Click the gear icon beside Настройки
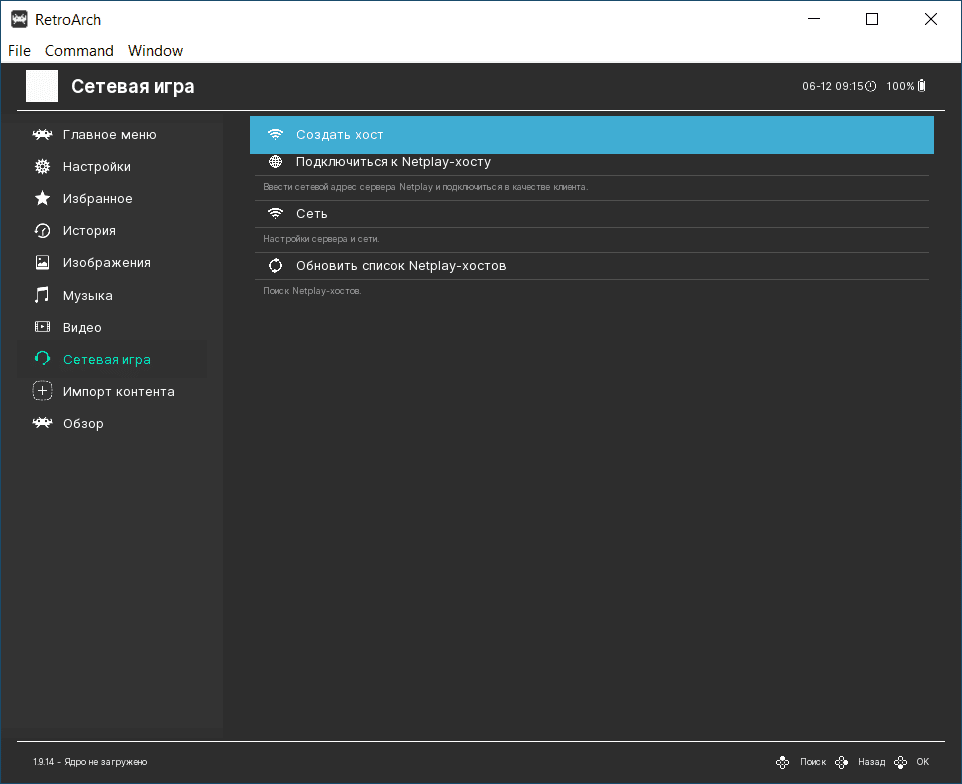 point(42,166)
